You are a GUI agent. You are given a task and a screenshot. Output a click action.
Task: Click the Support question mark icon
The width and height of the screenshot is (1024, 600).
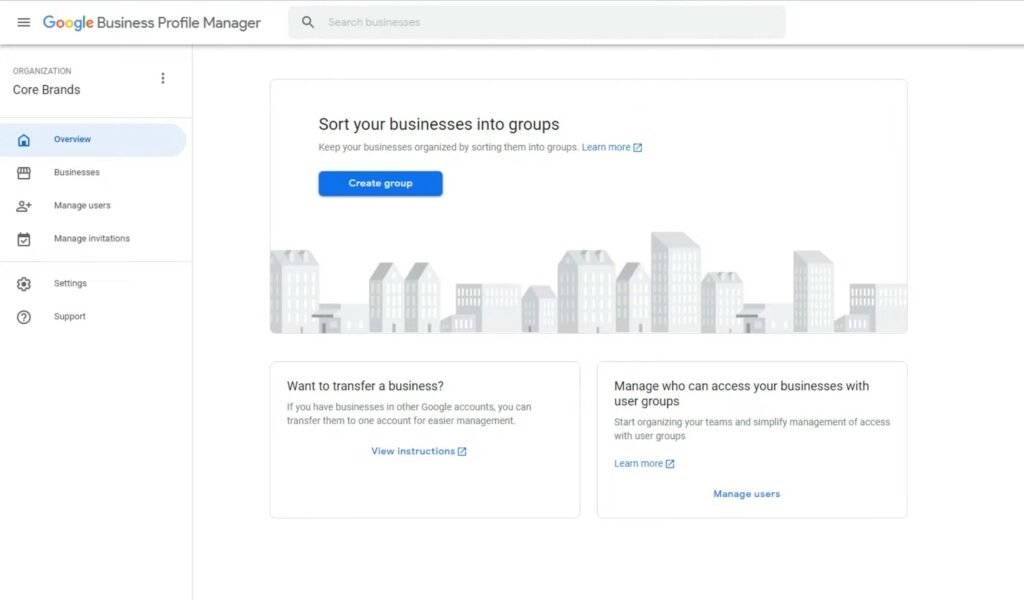pos(24,317)
